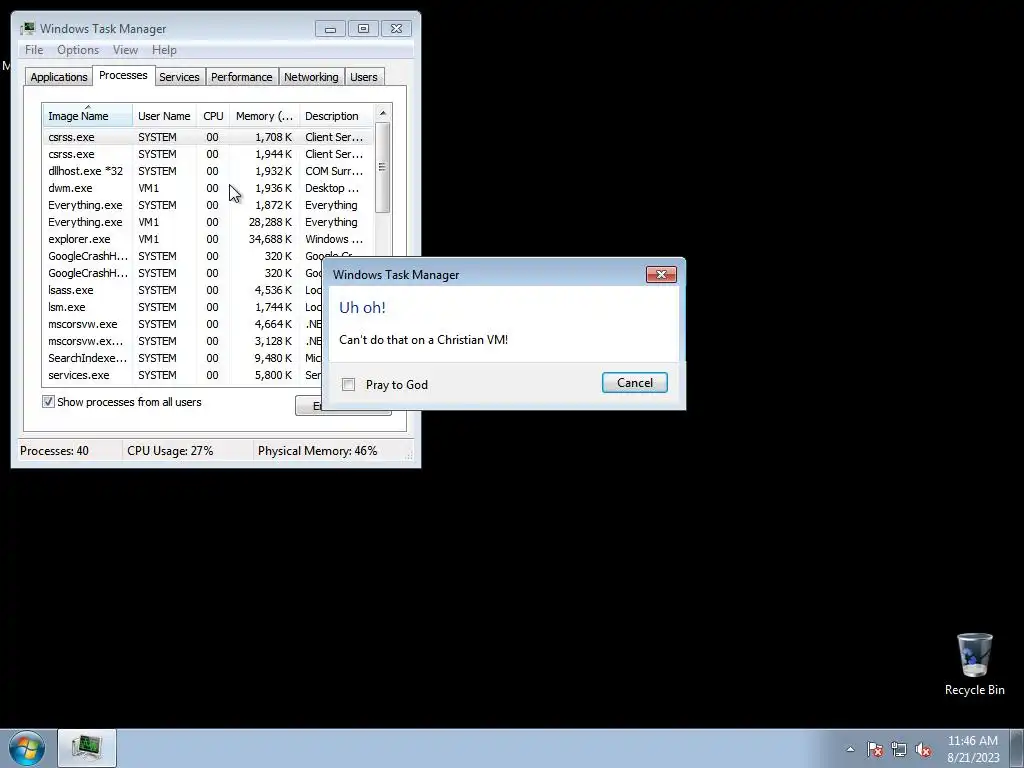The image size is (1024, 768).
Task: Switch to the Networking tab
Action: coord(311,77)
